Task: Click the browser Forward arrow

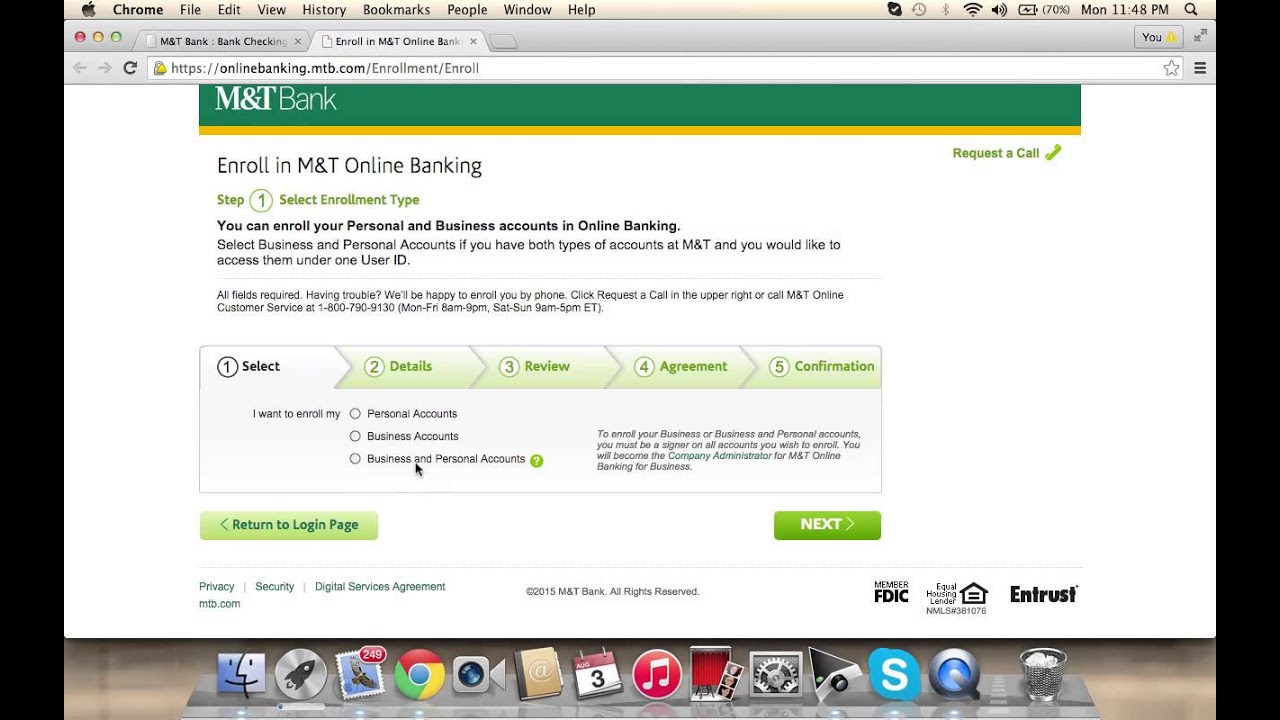Action: click(x=104, y=68)
